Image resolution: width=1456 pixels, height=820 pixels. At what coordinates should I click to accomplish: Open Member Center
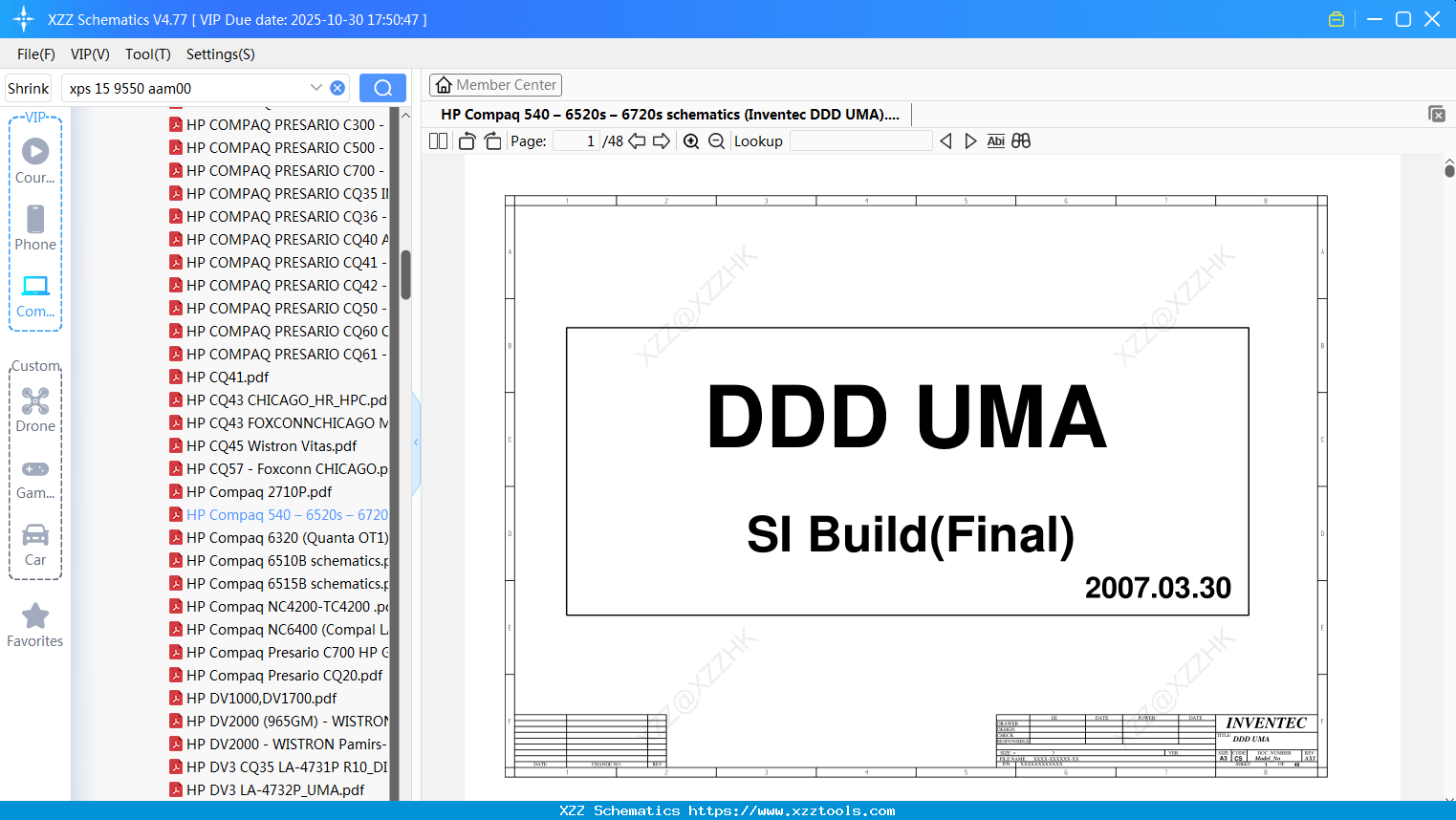coord(495,85)
